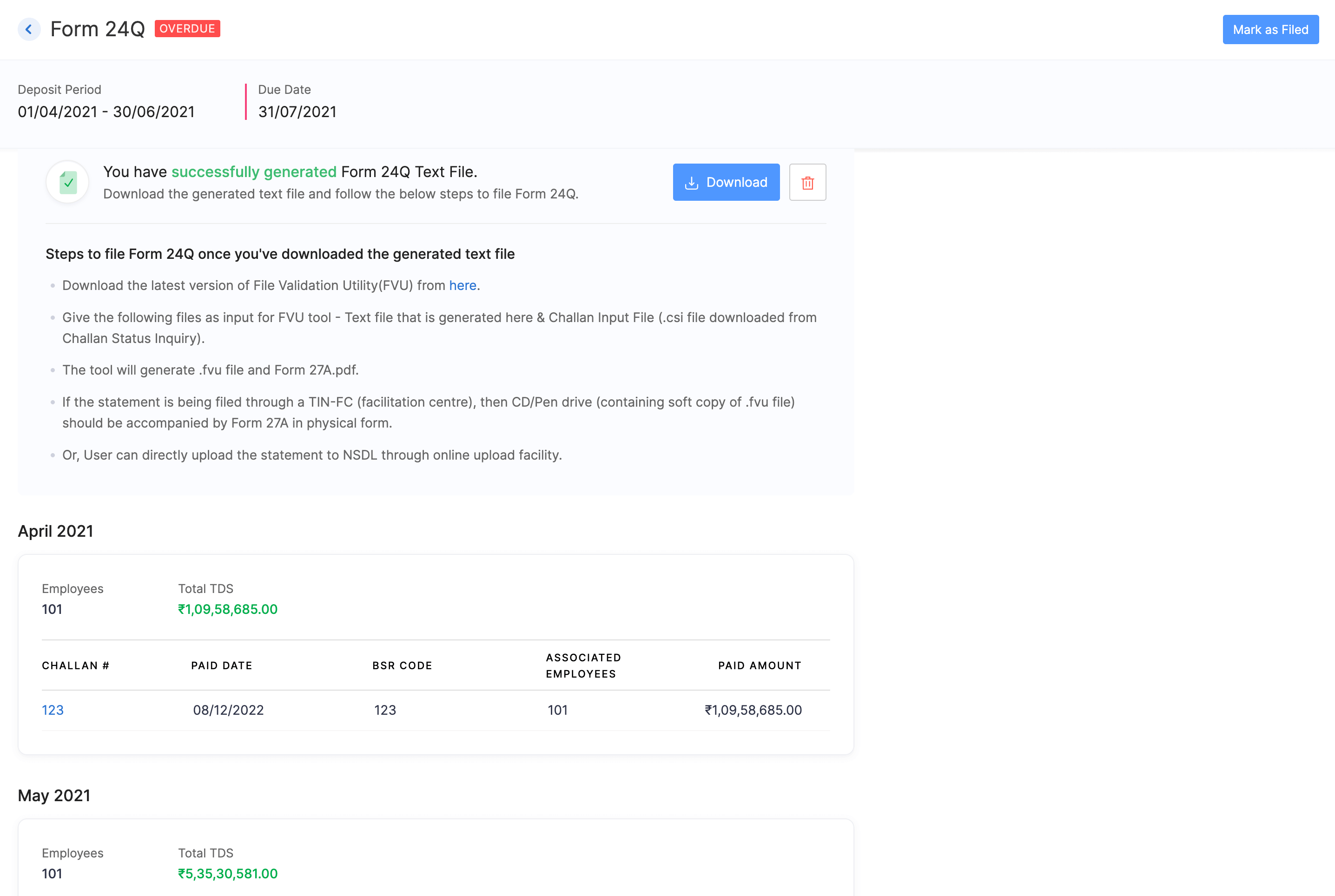Open challan number 123 link
The width and height of the screenshot is (1335, 896).
[53, 710]
